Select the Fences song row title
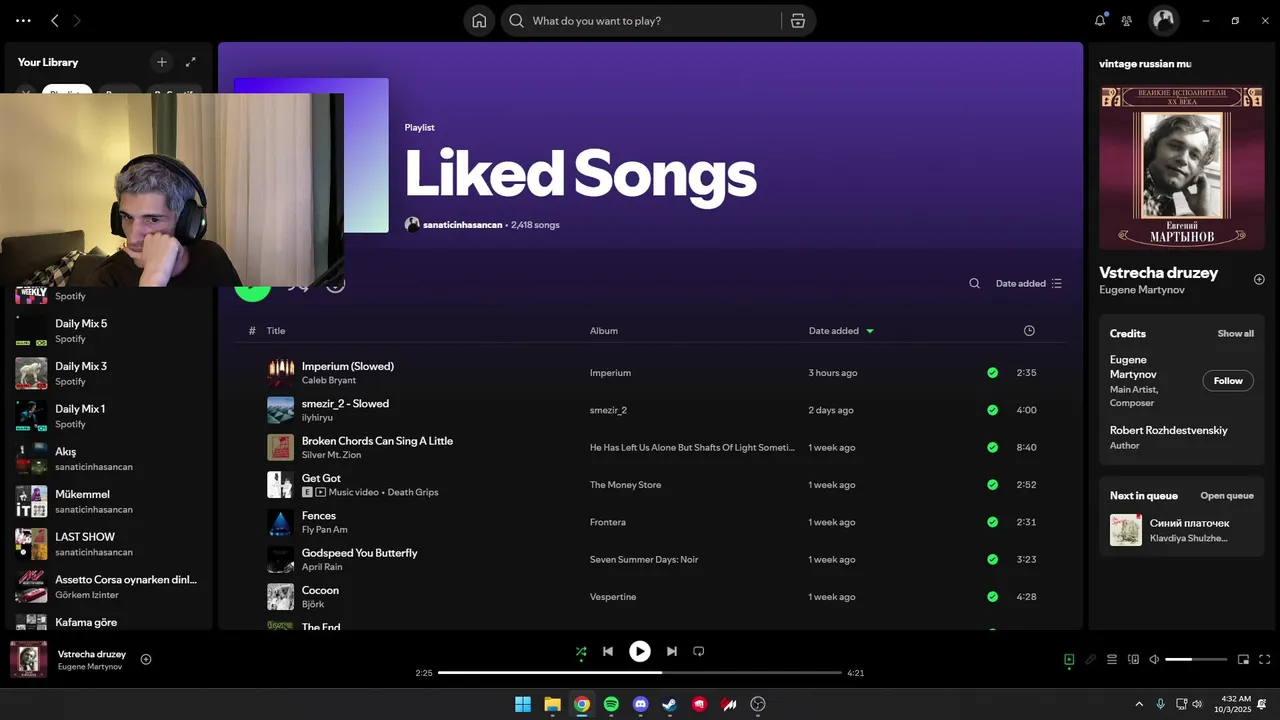 tap(319, 516)
